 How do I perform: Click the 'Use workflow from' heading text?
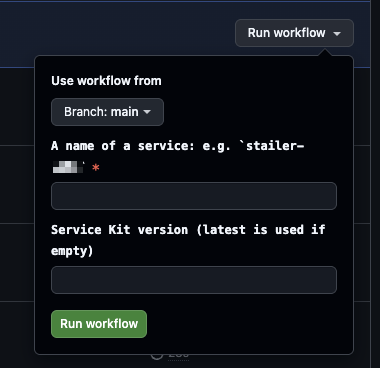coord(106,81)
